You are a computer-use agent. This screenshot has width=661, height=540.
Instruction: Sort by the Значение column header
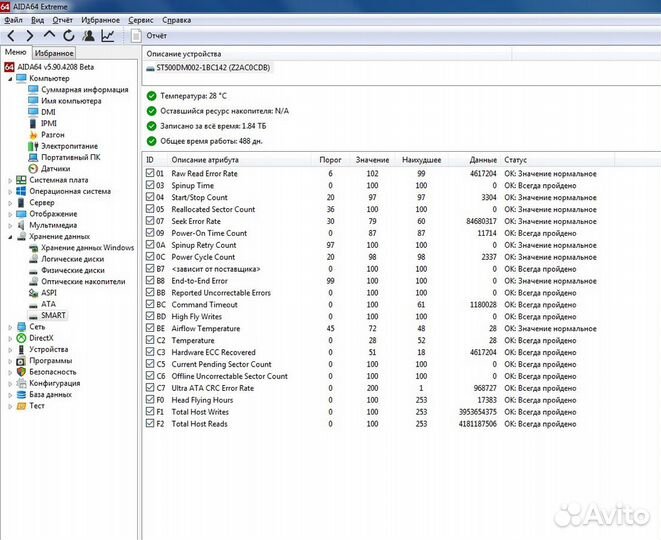pos(372,160)
